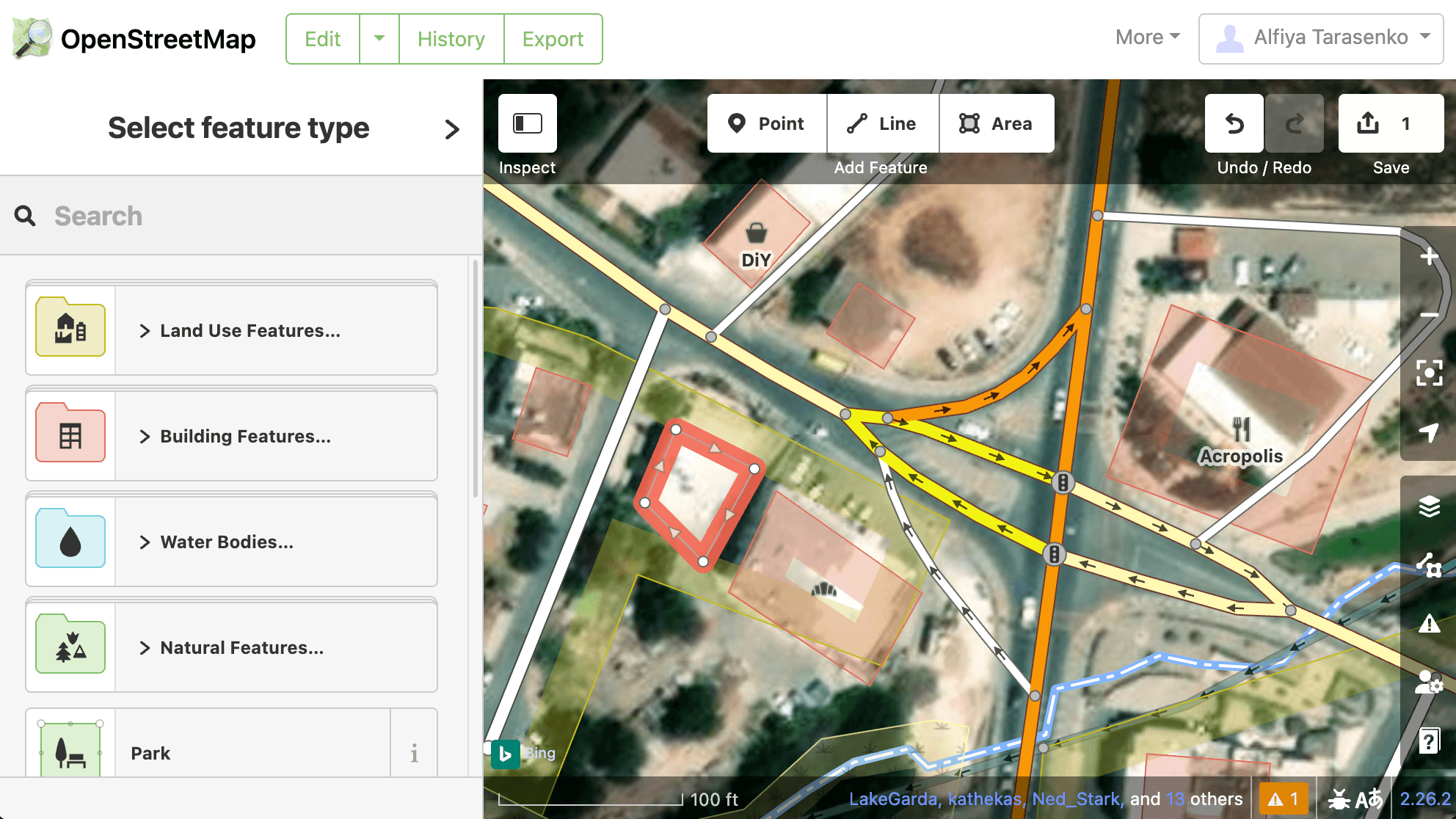The height and width of the screenshot is (819, 1456).
Task: Open the help panel
Action: [1429, 741]
